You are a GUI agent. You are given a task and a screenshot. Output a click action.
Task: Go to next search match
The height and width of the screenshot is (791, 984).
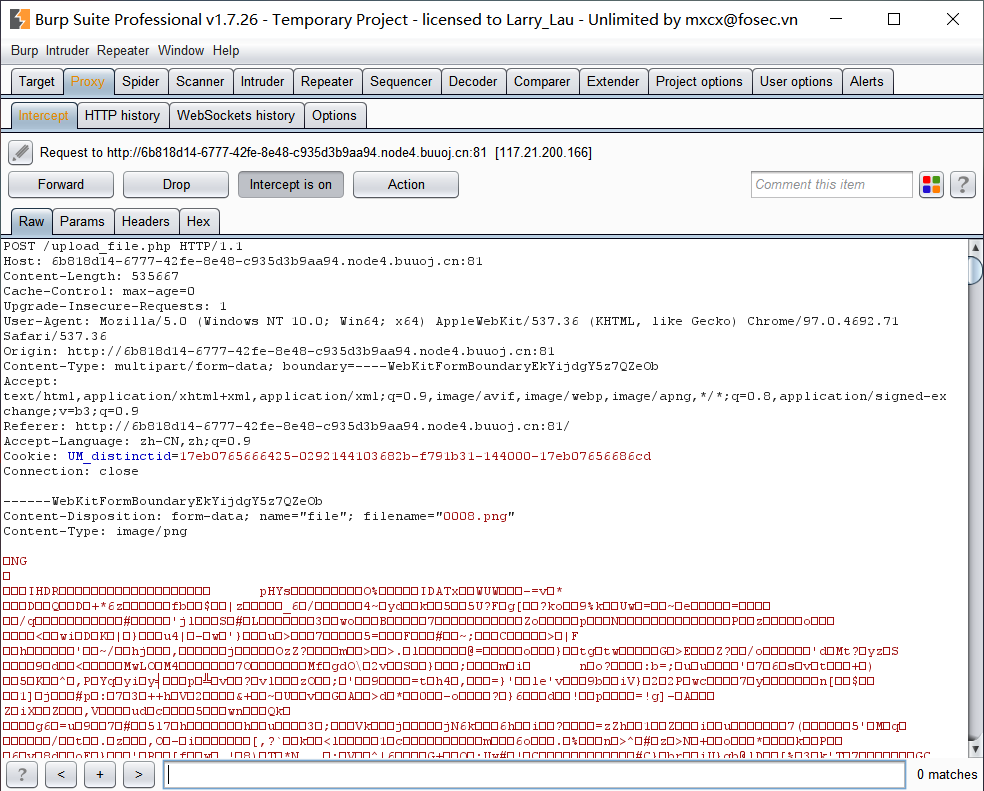tap(139, 774)
